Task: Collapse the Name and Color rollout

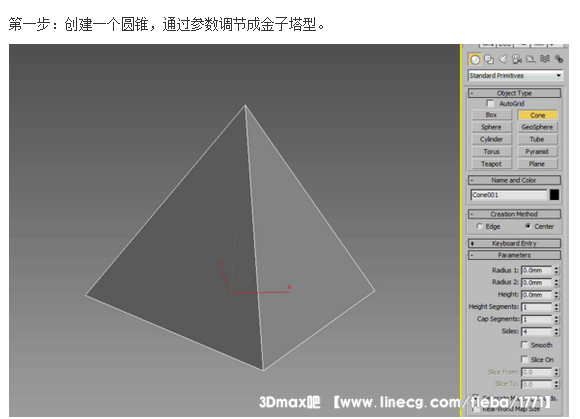Action: (x=515, y=180)
